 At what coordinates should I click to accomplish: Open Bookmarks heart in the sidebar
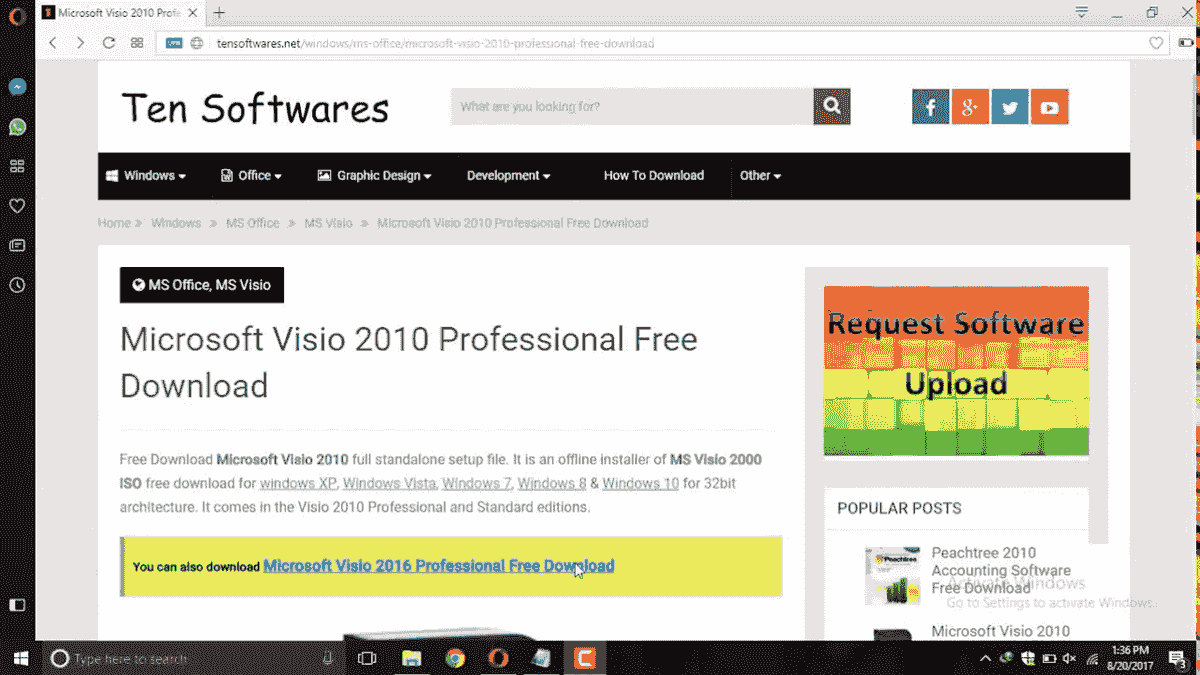(x=17, y=206)
